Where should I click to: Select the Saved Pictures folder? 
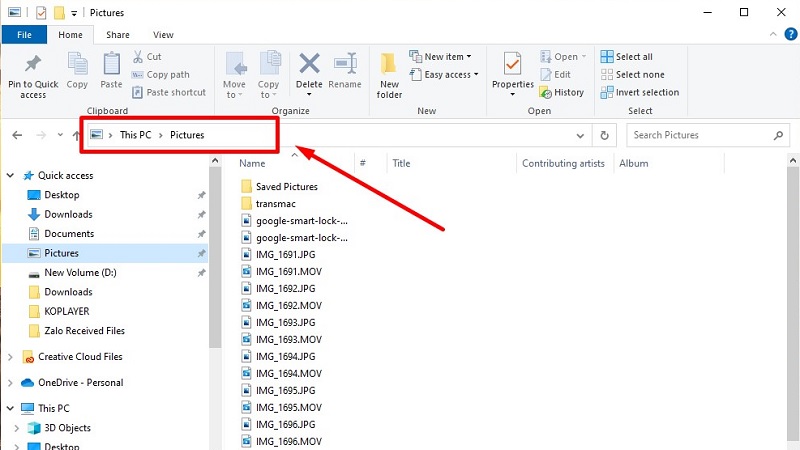286,187
